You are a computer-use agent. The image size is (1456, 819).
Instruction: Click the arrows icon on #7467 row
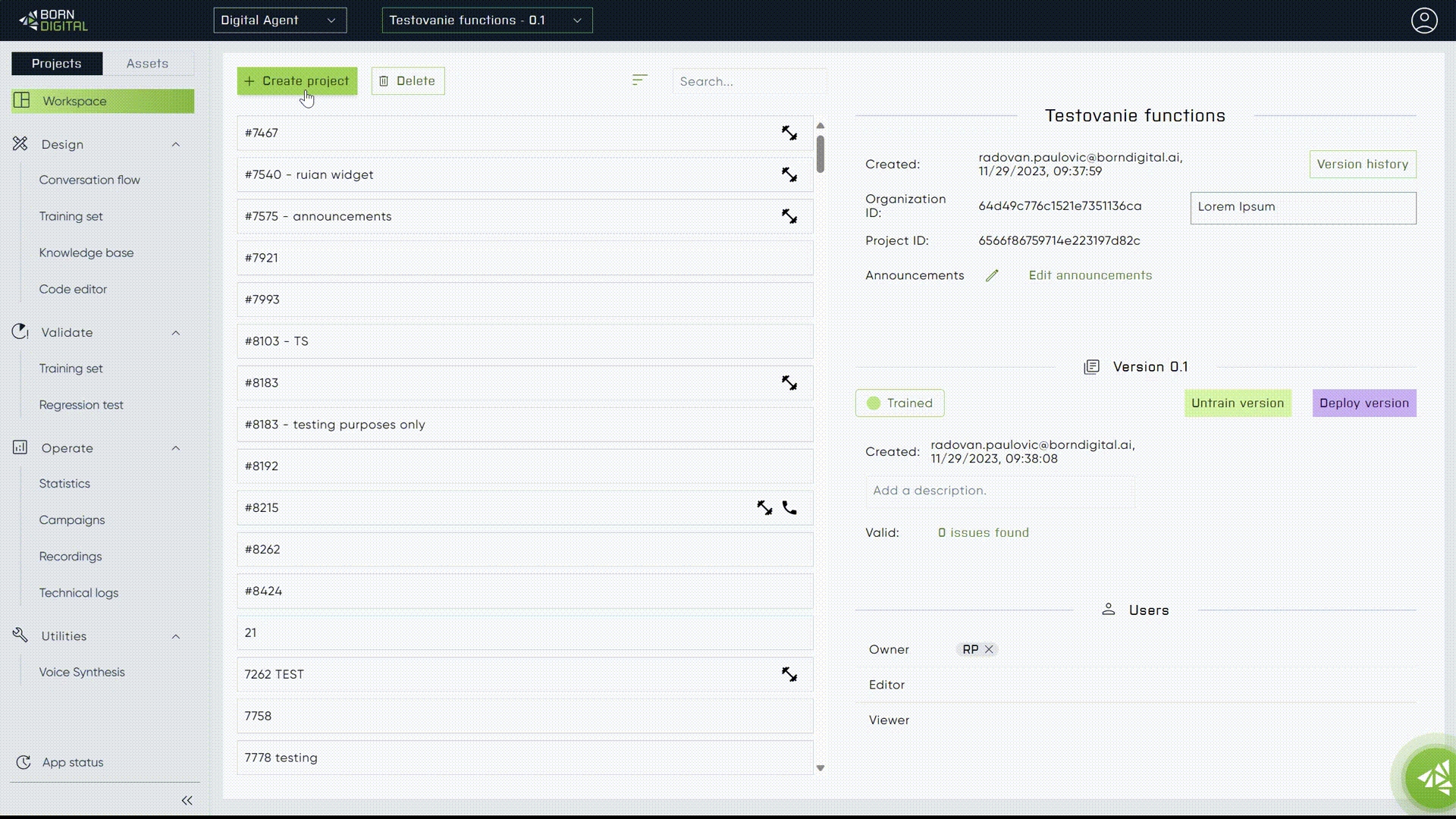(x=789, y=133)
